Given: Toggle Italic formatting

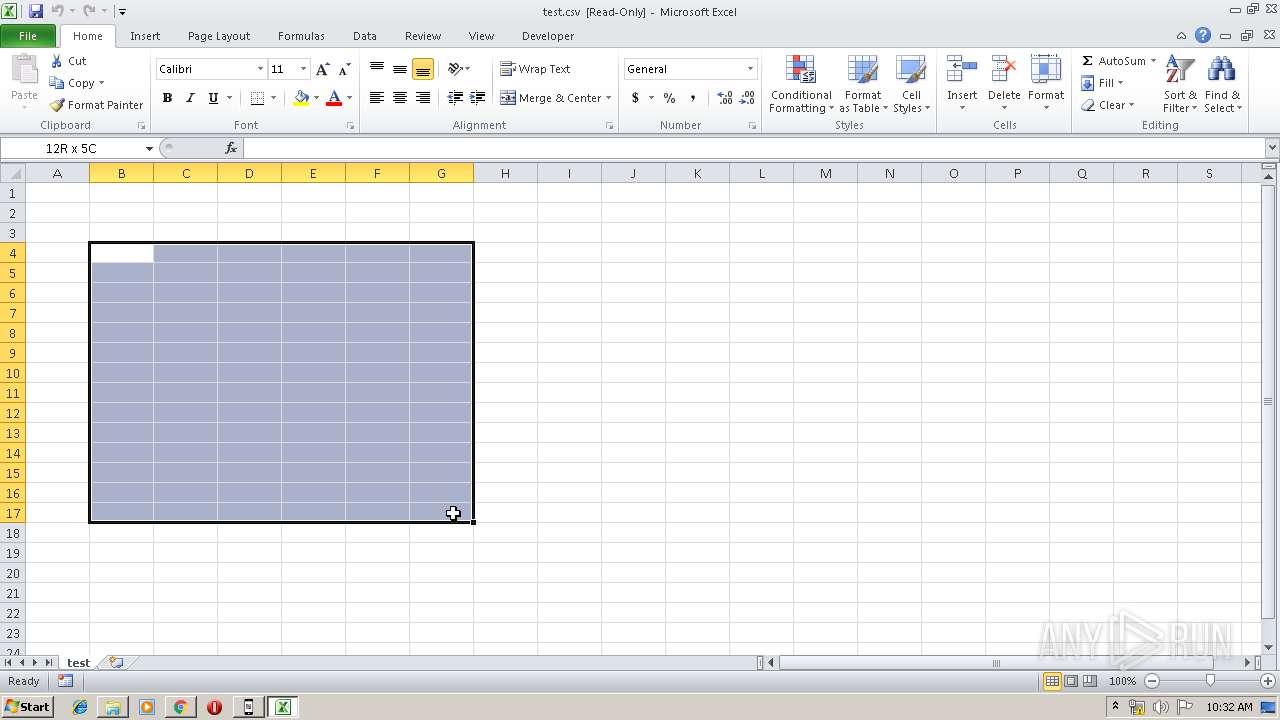Looking at the screenshot, I should 190,98.
